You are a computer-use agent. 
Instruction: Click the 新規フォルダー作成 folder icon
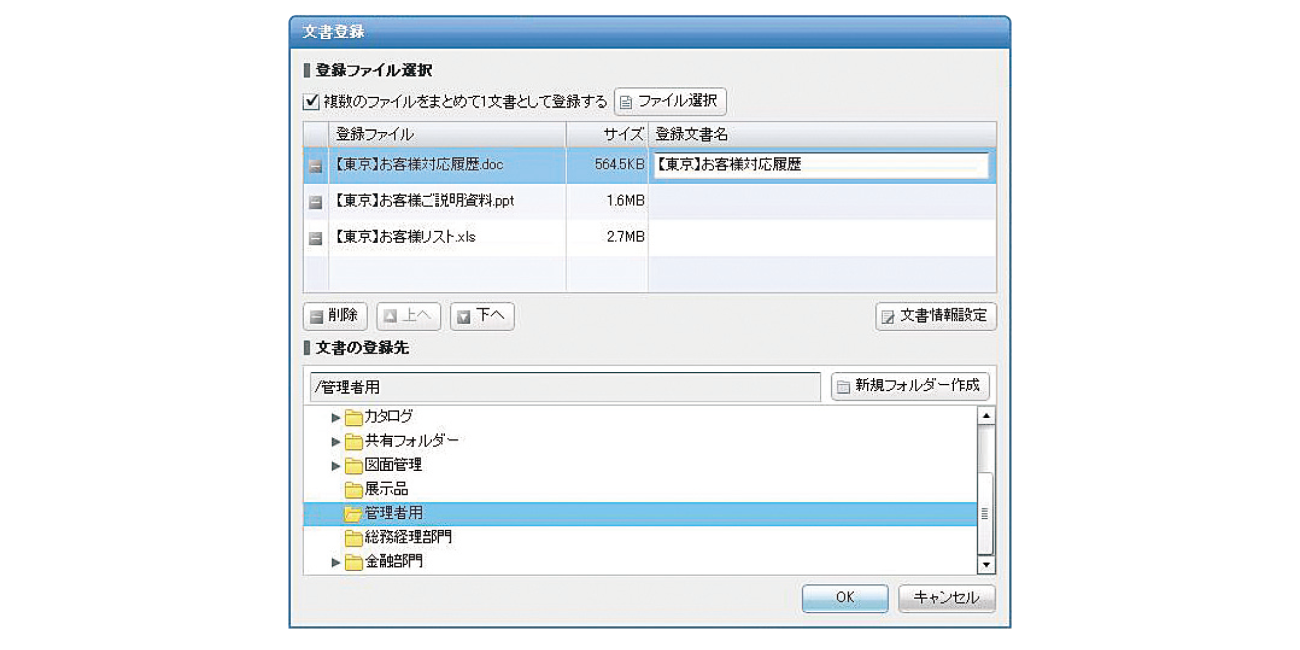click(844, 386)
